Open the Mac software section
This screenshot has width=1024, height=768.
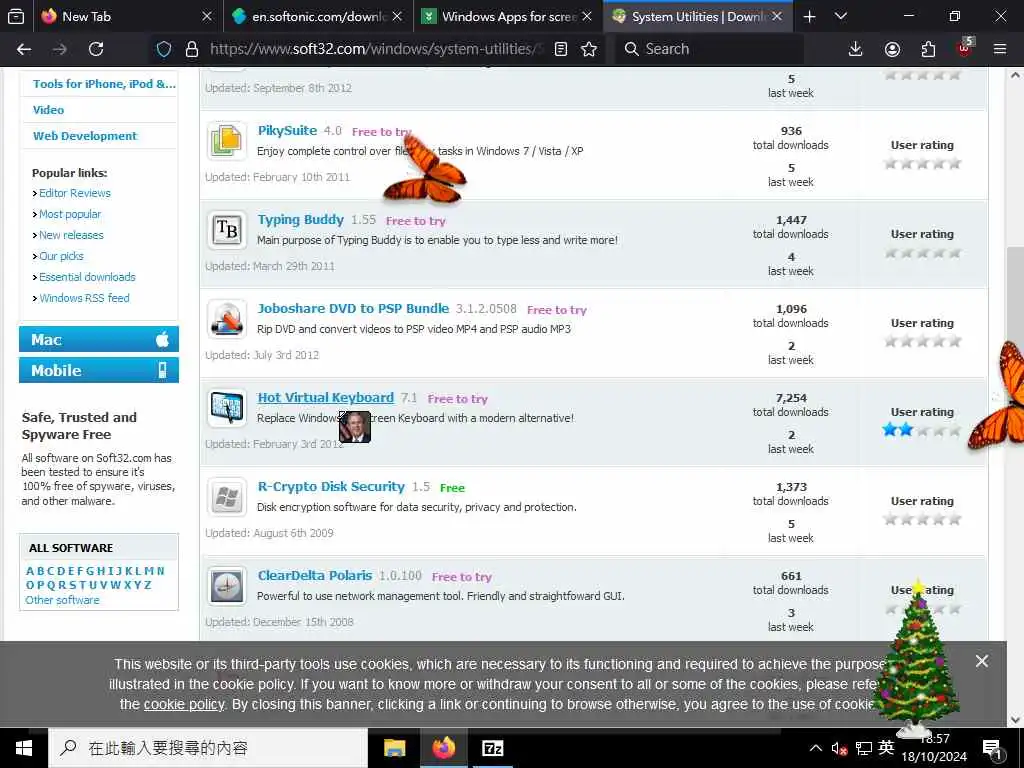(99, 340)
